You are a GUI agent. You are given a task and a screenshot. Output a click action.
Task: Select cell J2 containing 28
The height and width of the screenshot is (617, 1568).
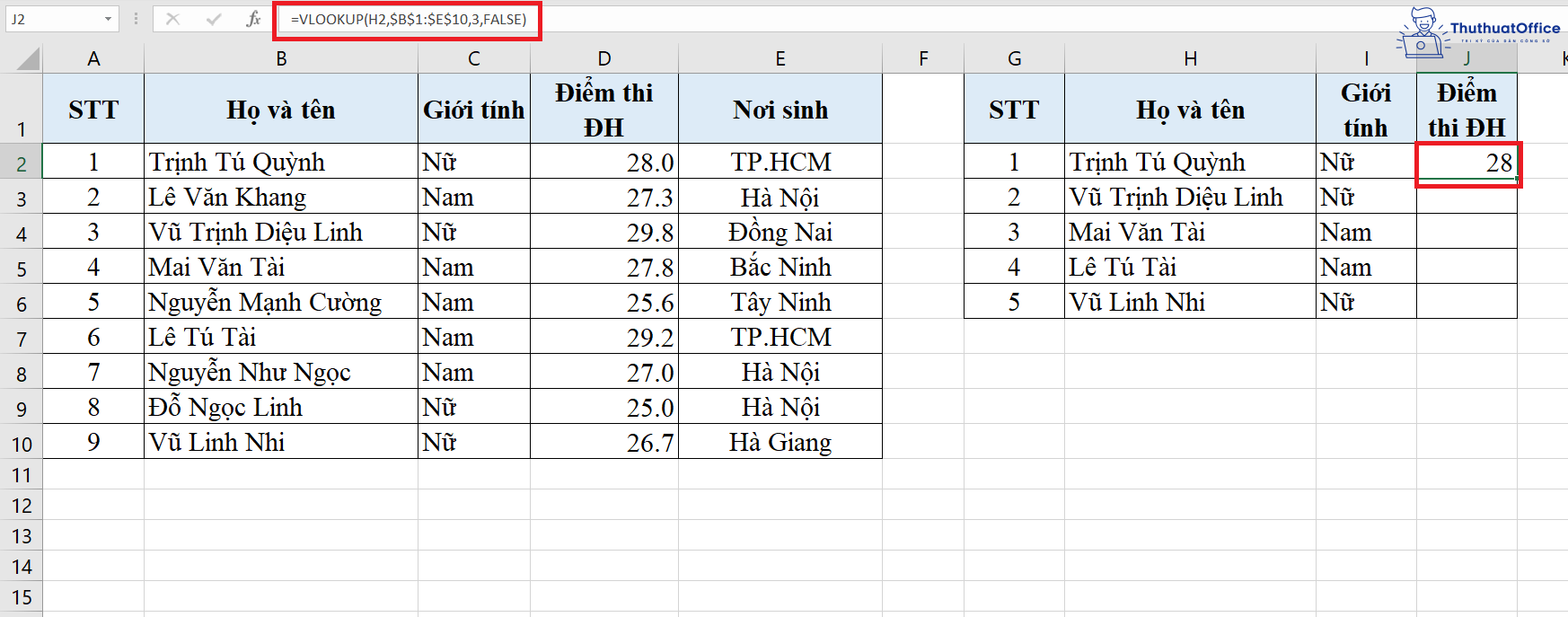[1467, 163]
